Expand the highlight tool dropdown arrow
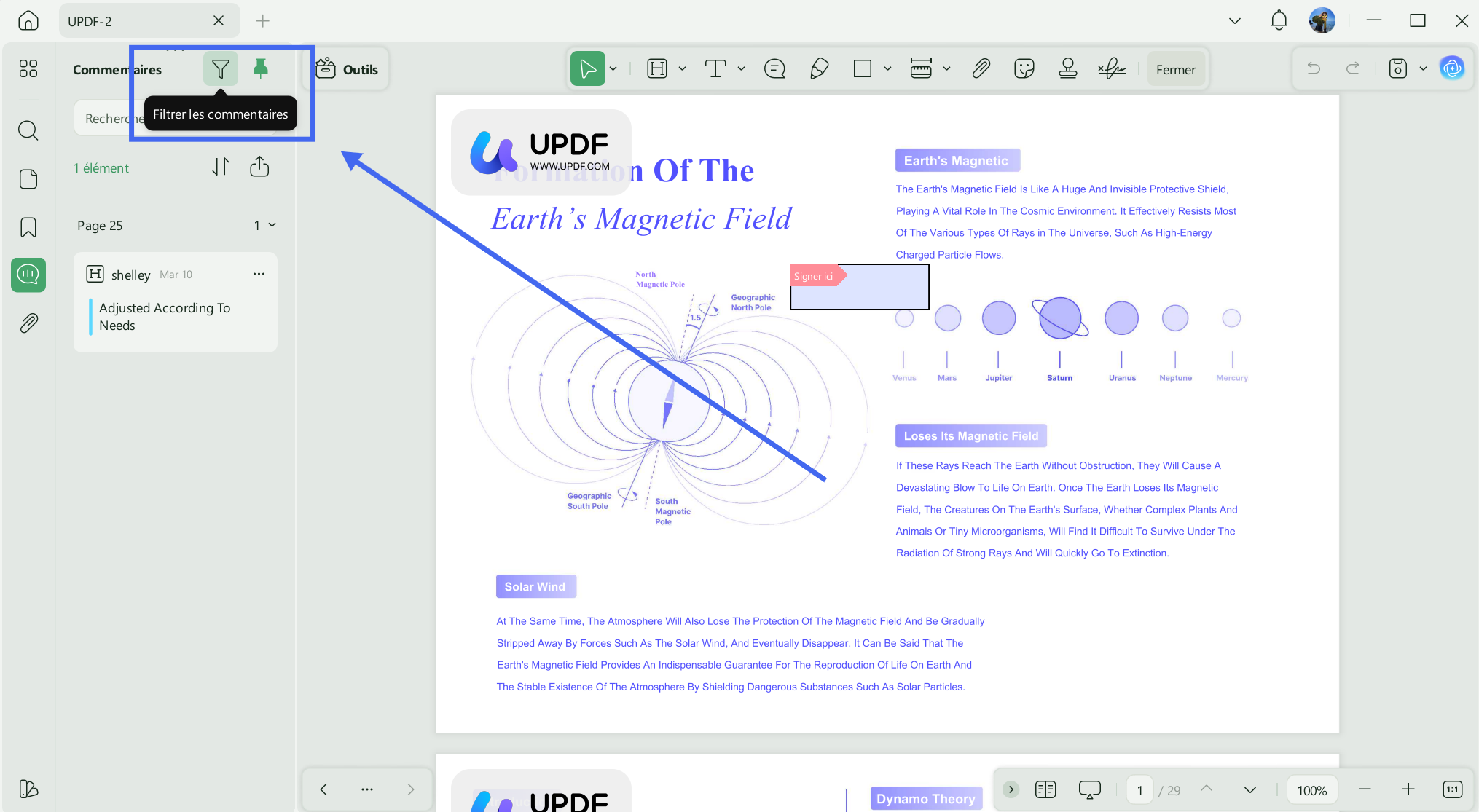The height and width of the screenshot is (812, 1479). click(x=683, y=69)
